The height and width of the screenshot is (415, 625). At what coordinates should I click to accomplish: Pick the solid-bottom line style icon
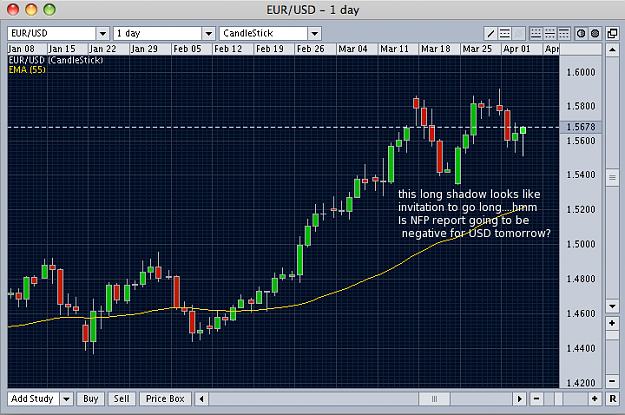[x=536, y=33]
